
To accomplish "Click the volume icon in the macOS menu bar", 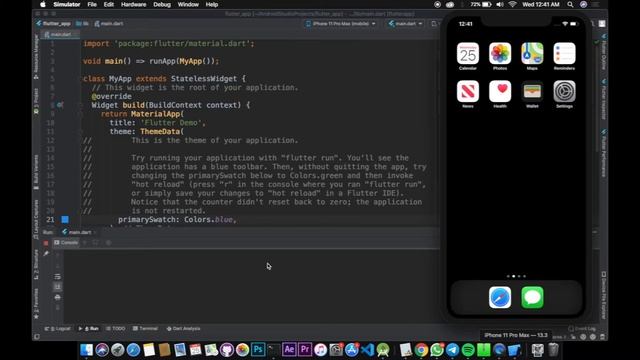I will tap(500, 4).
